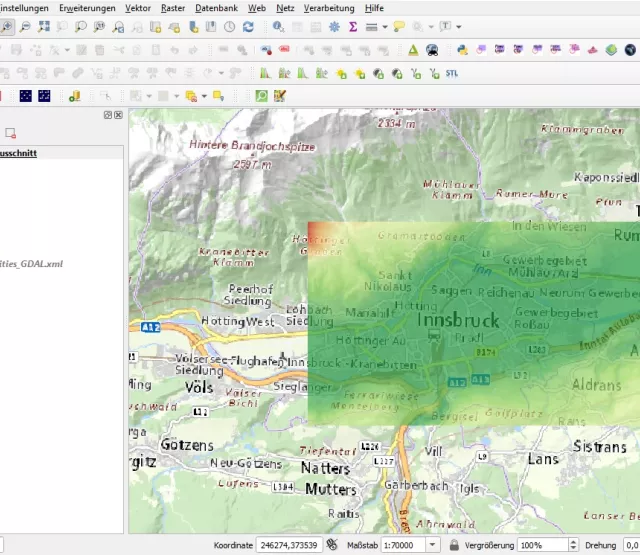Toggle the scale lock icon in status bar
Viewport: 640px width, 555px height.
[453, 545]
